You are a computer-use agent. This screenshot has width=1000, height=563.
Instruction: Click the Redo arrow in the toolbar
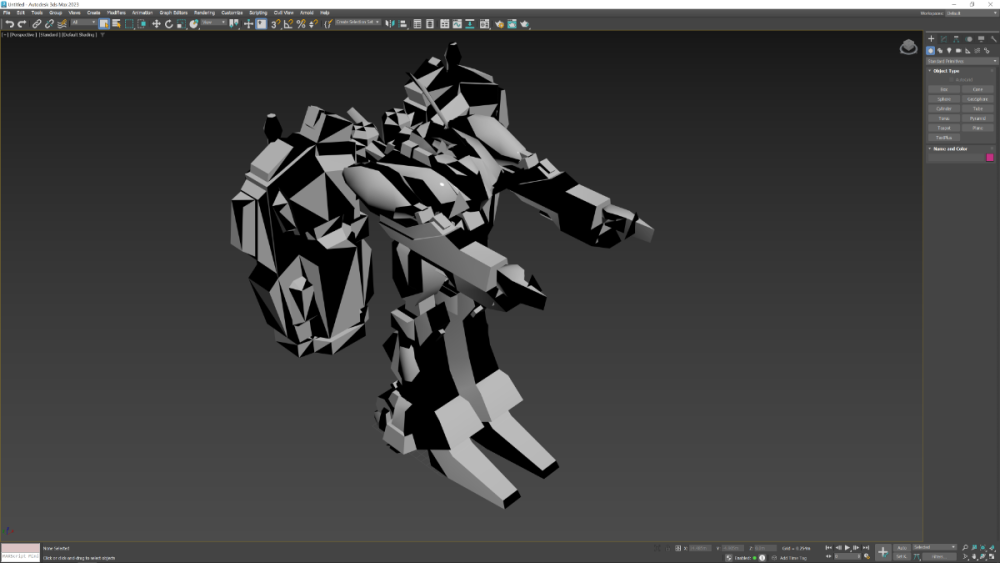[22, 24]
